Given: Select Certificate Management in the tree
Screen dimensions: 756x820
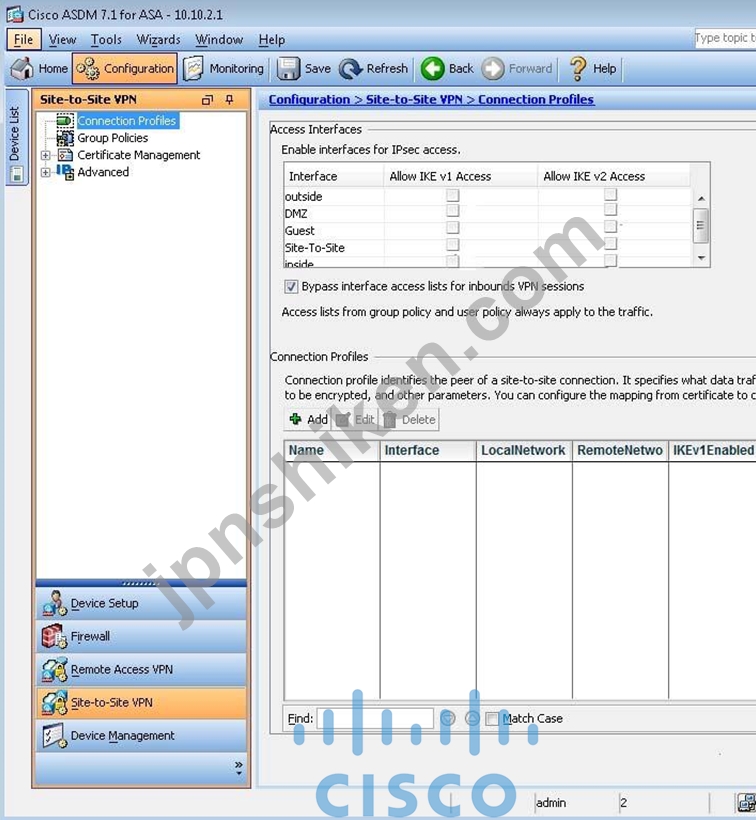Looking at the screenshot, I should pos(139,155).
